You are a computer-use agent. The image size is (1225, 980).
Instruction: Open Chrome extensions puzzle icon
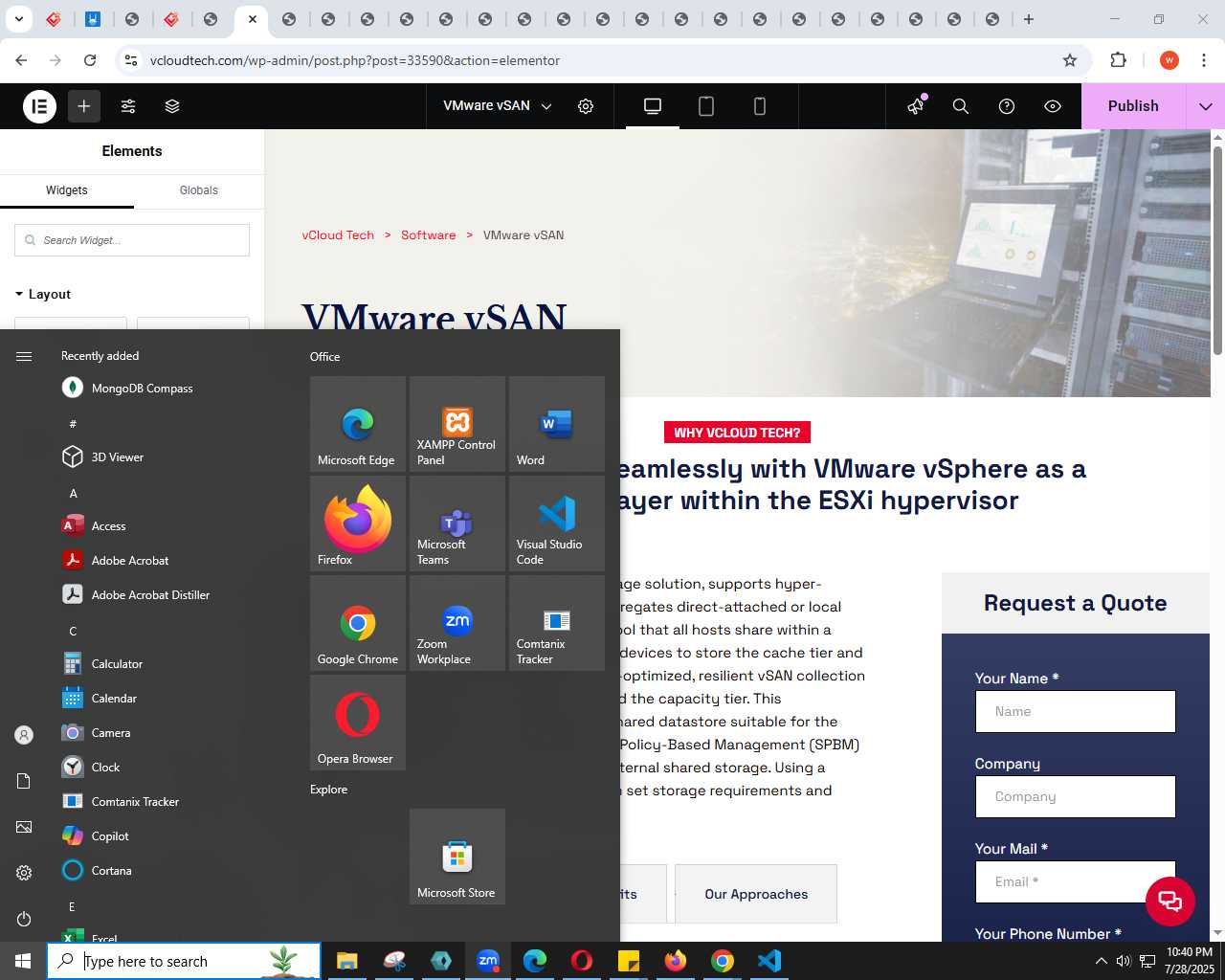1118,60
